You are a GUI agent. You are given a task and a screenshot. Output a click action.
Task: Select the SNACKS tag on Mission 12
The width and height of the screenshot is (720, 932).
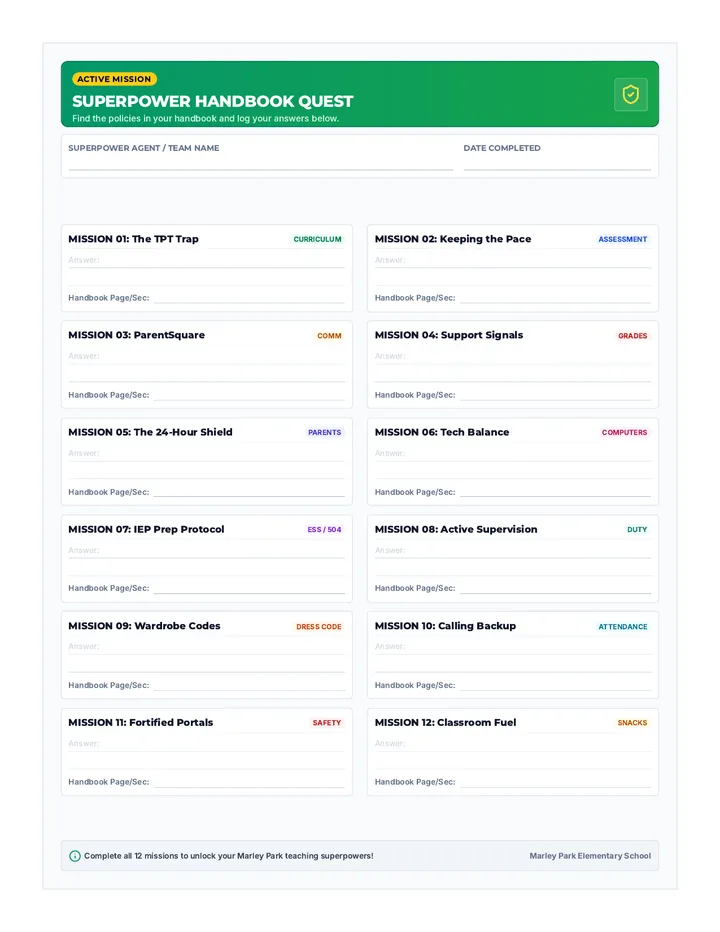632,723
